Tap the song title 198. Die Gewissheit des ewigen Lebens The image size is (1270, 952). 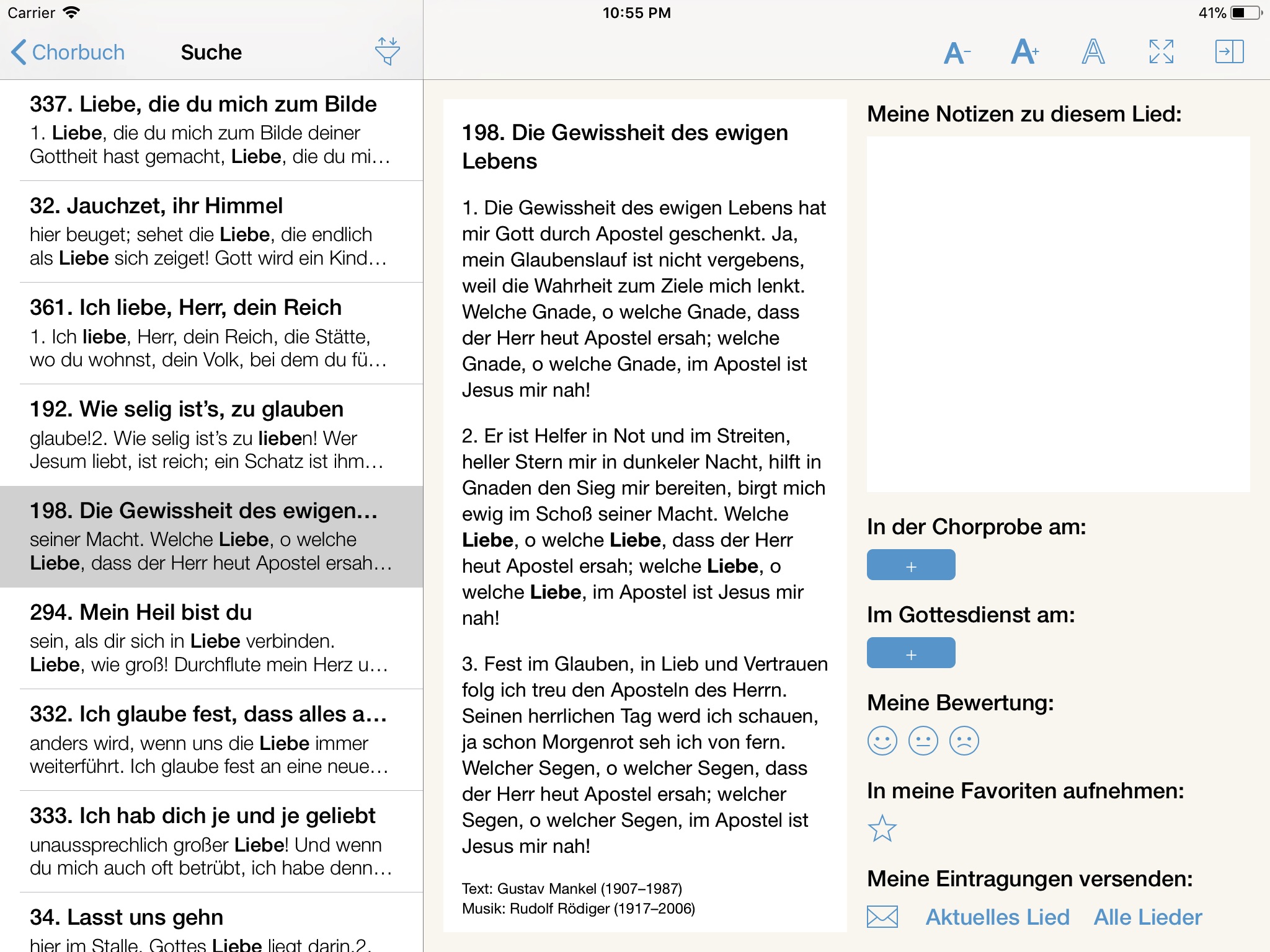point(625,147)
